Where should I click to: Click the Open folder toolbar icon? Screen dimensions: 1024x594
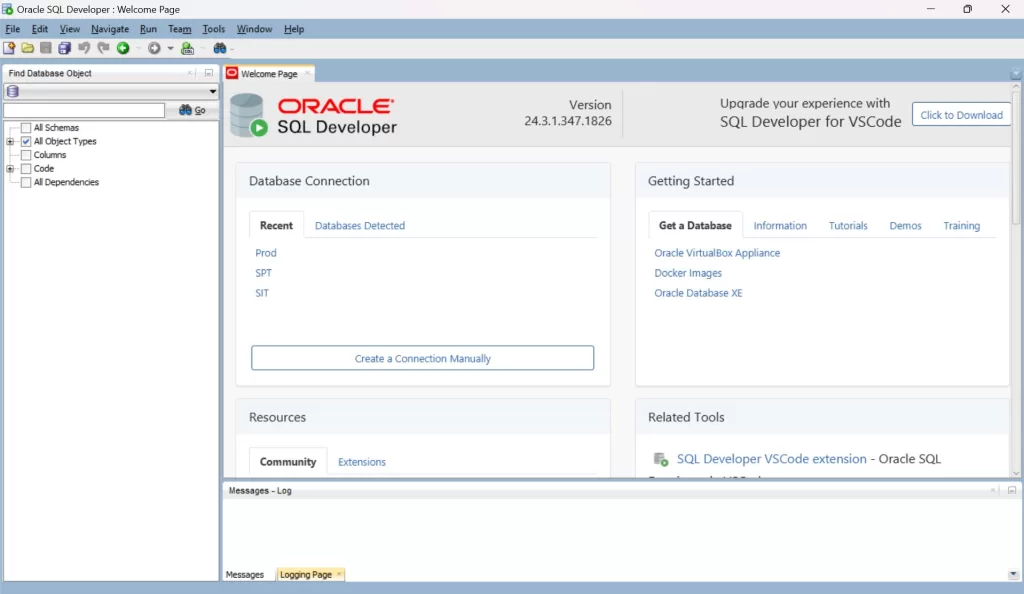[28, 48]
